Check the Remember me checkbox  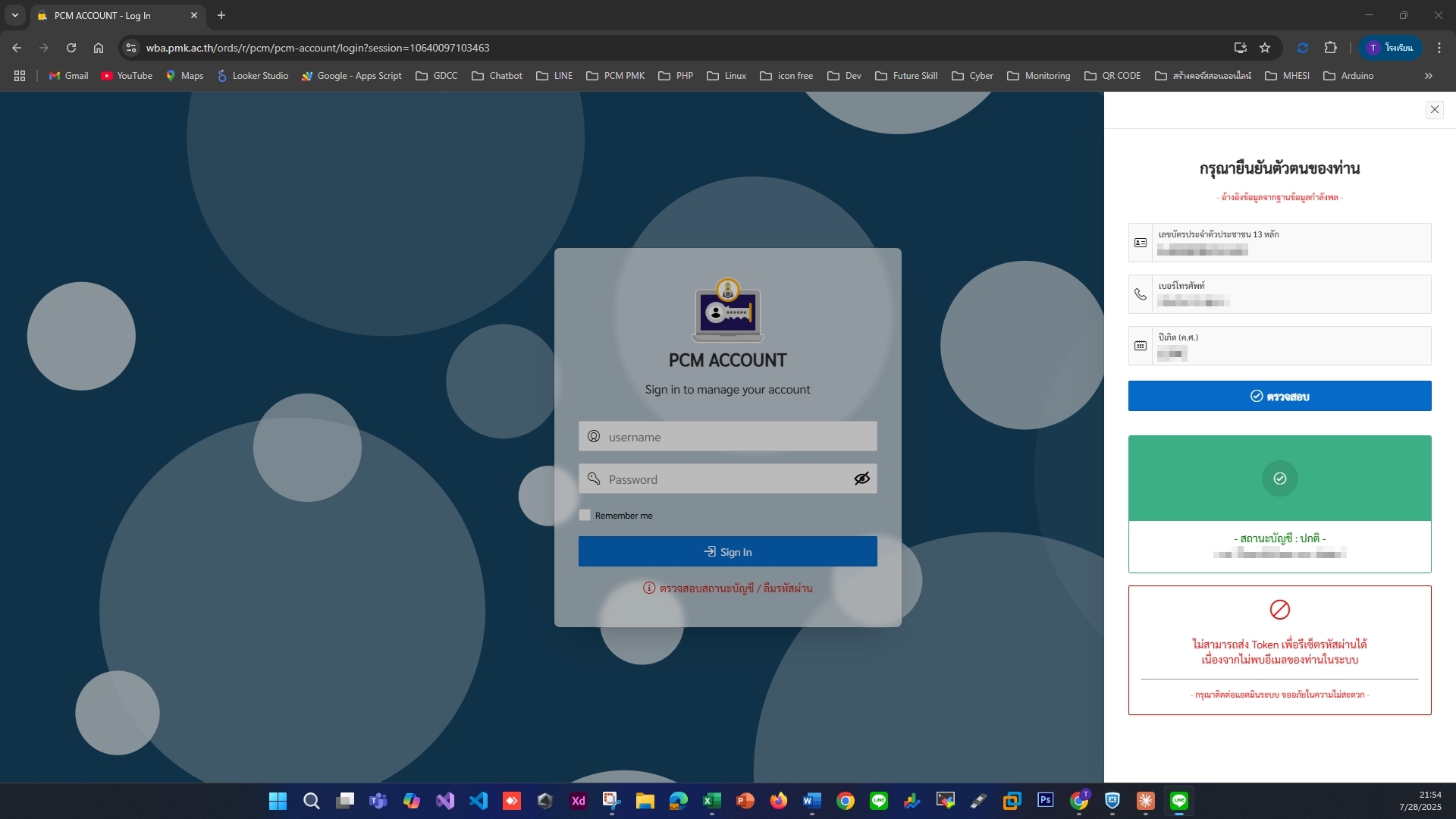point(585,516)
